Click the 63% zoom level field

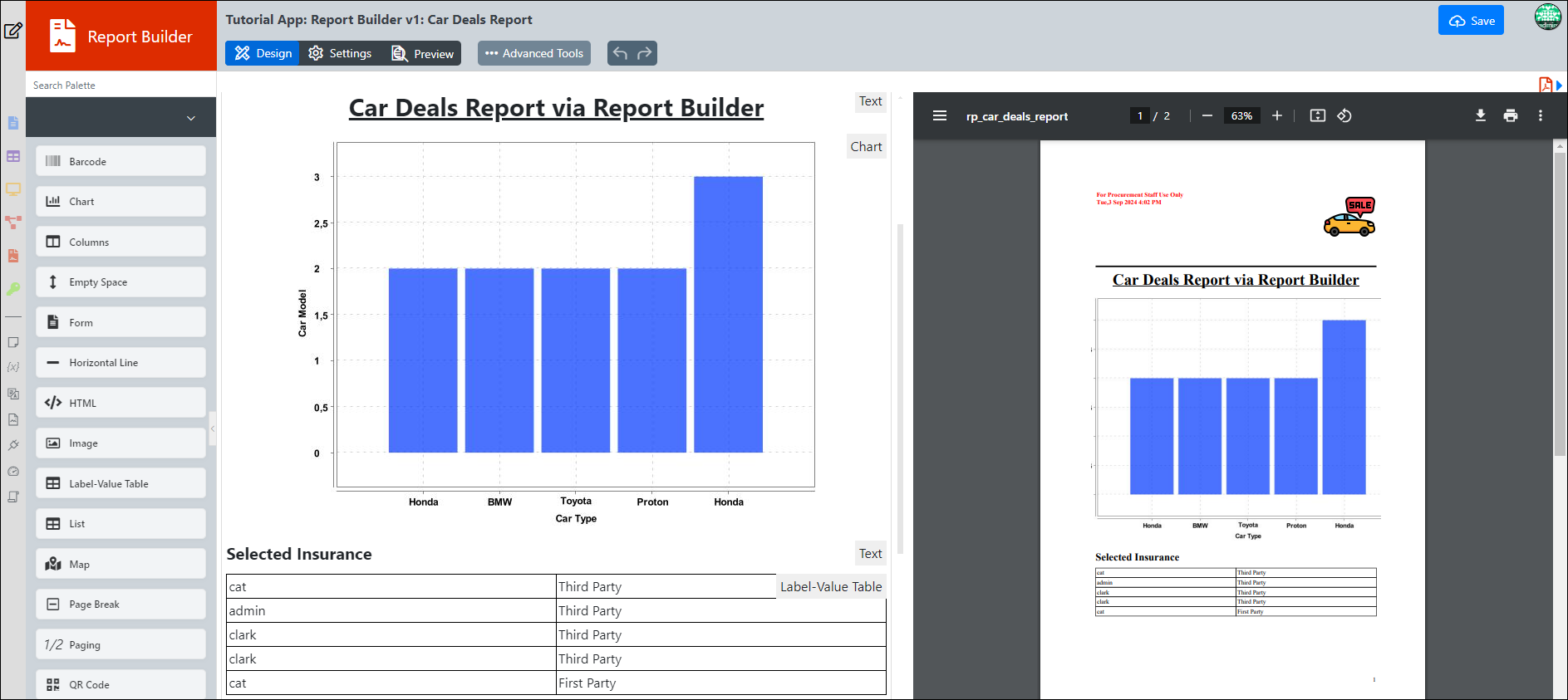click(x=1241, y=115)
